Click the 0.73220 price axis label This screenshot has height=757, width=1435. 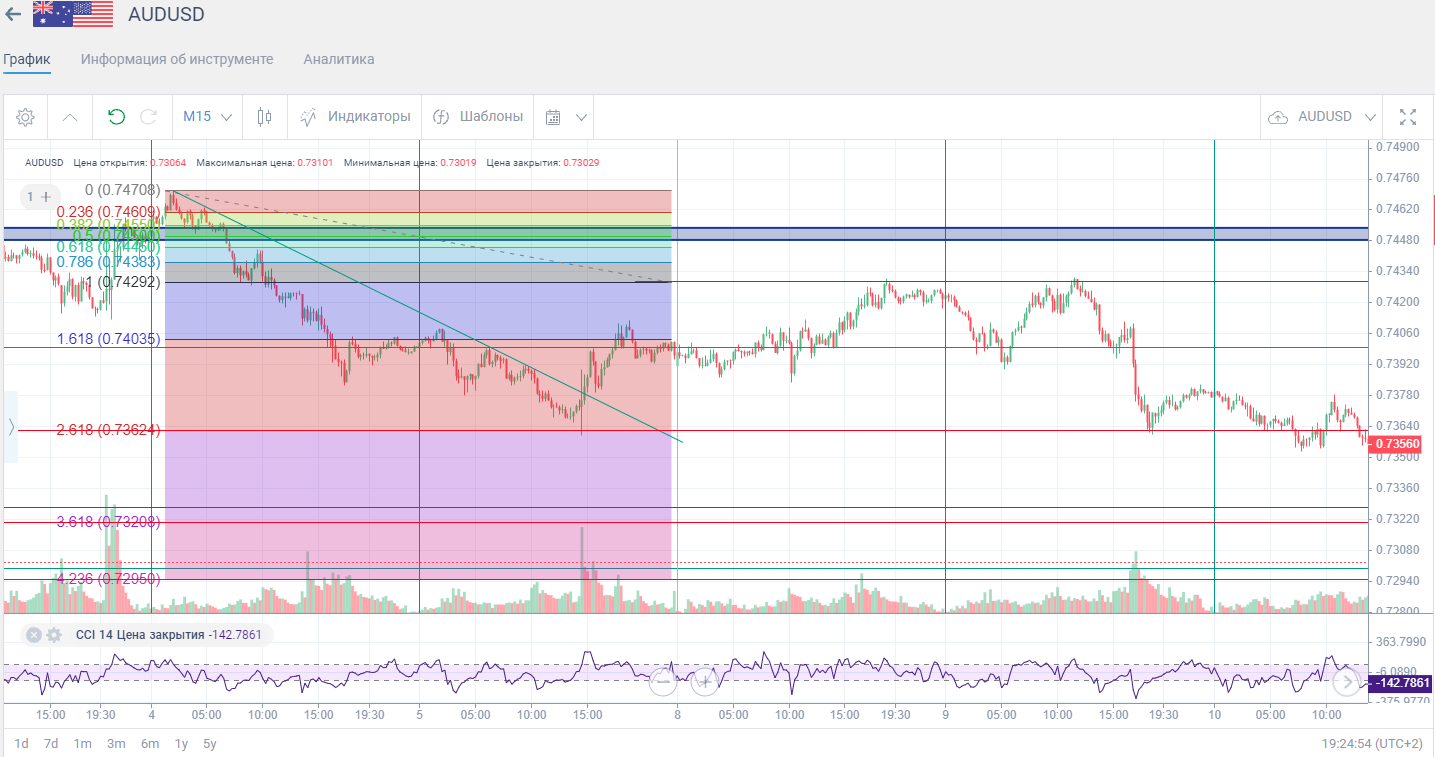pos(1397,519)
